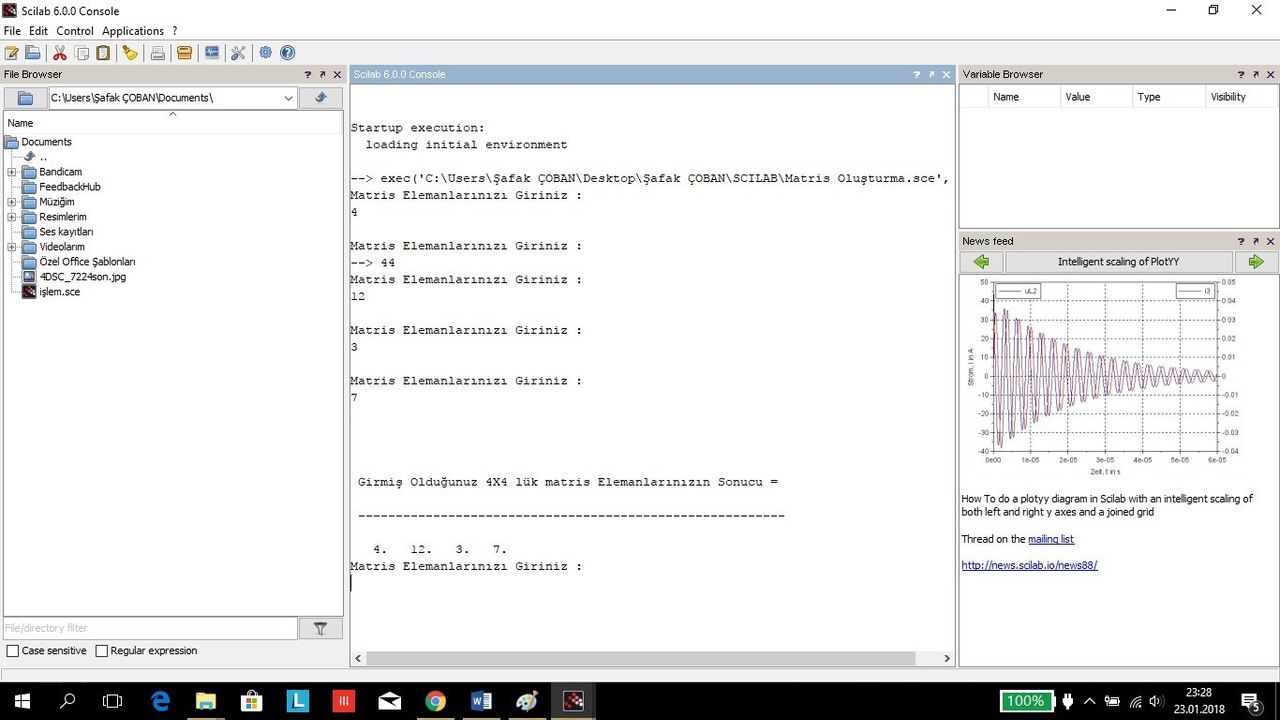Screen dimensions: 1280x720
Task: Close the File Browser panel
Action: [337, 74]
